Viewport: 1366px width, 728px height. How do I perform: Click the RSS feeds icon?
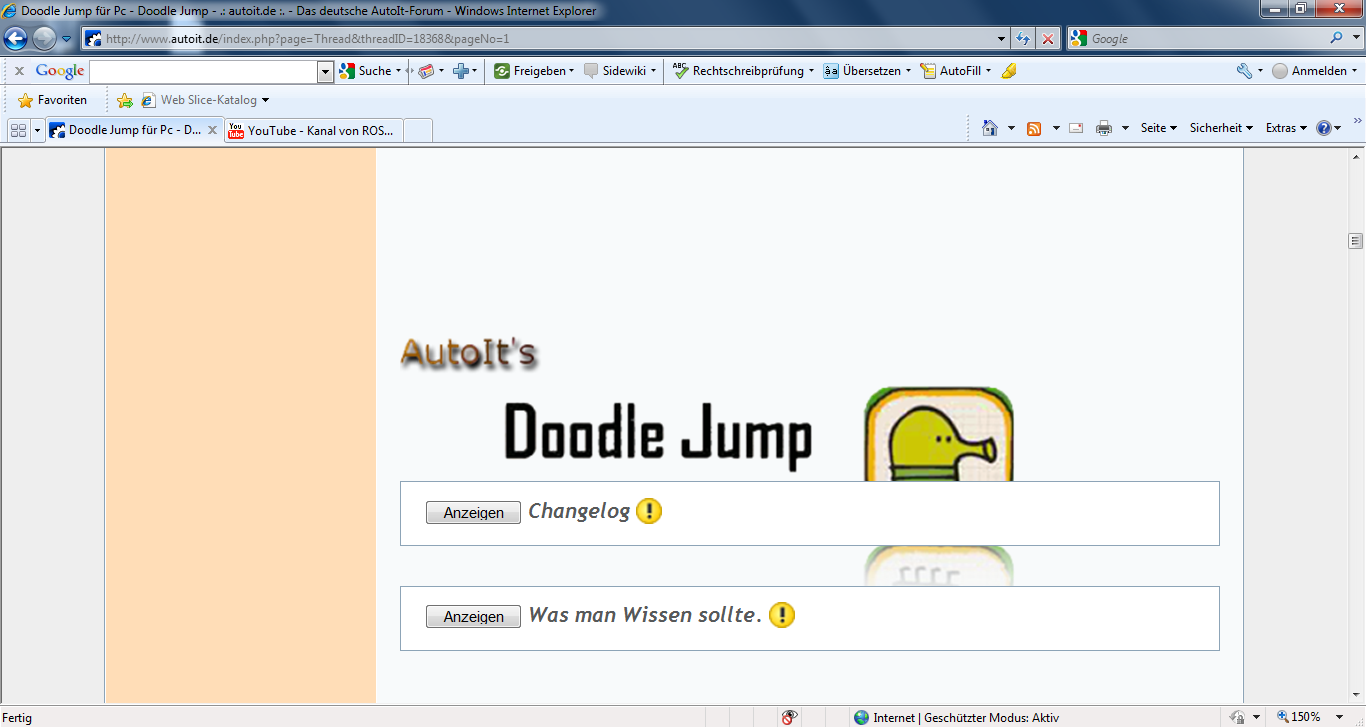[1034, 128]
